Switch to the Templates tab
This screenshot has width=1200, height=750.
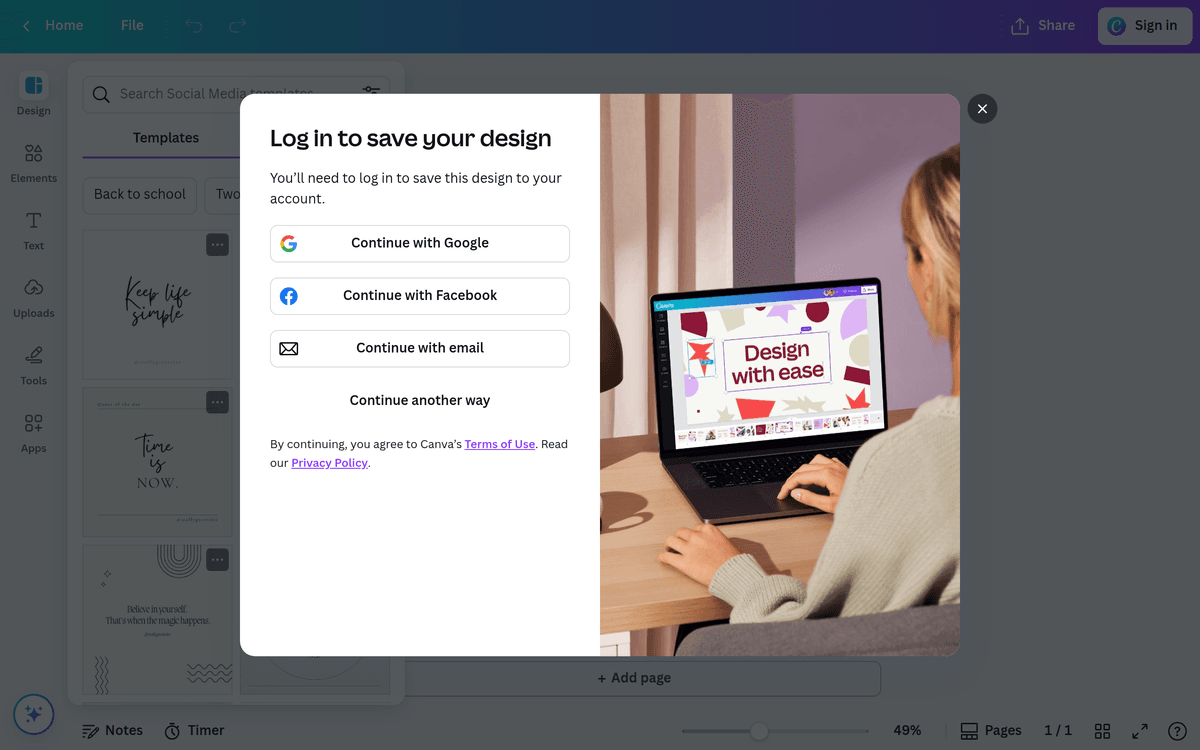(166, 138)
